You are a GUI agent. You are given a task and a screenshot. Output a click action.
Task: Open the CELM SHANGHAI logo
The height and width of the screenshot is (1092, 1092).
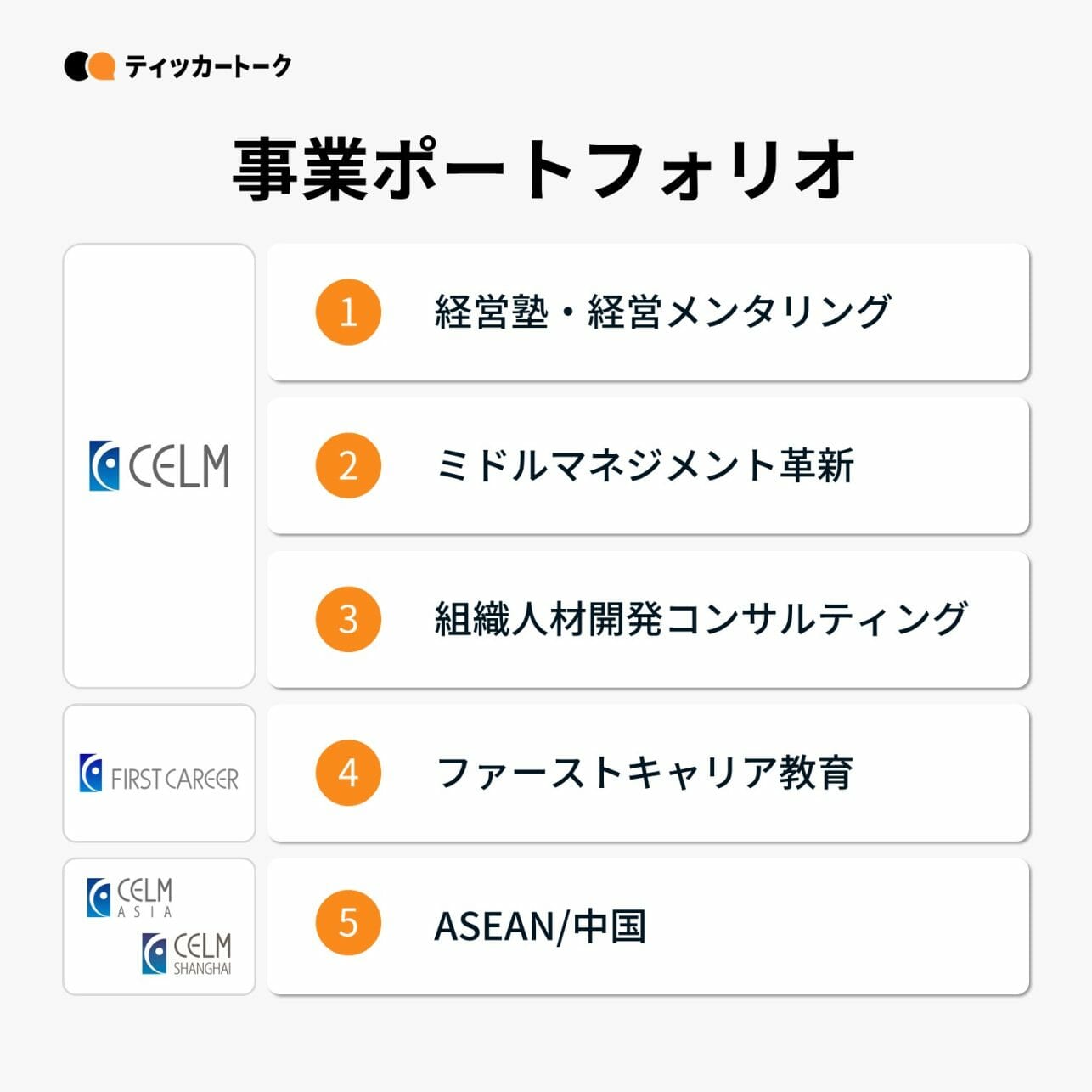click(x=187, y=954)
